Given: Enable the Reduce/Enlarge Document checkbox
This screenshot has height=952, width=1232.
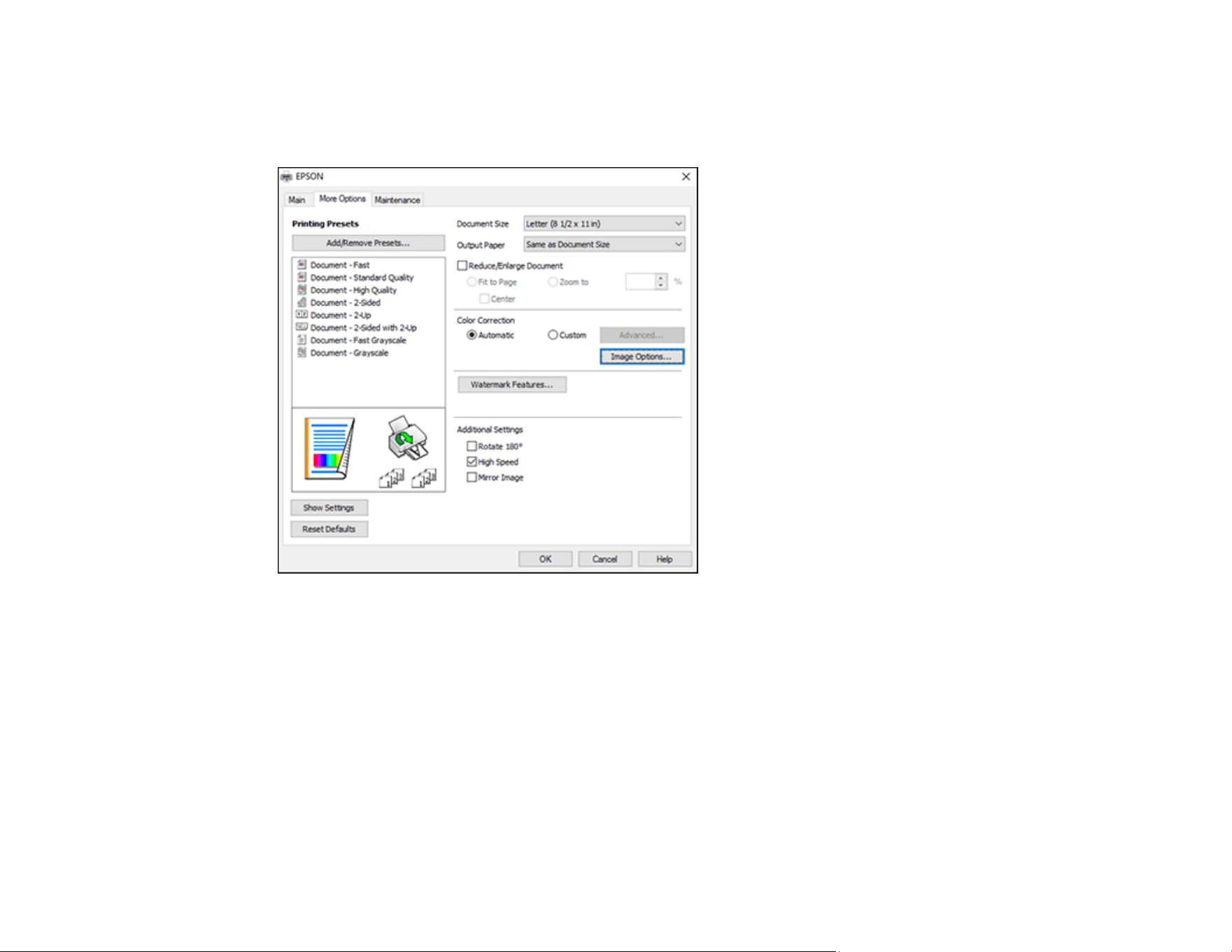Looking at the screenshot, I should [x=462, y=266].
